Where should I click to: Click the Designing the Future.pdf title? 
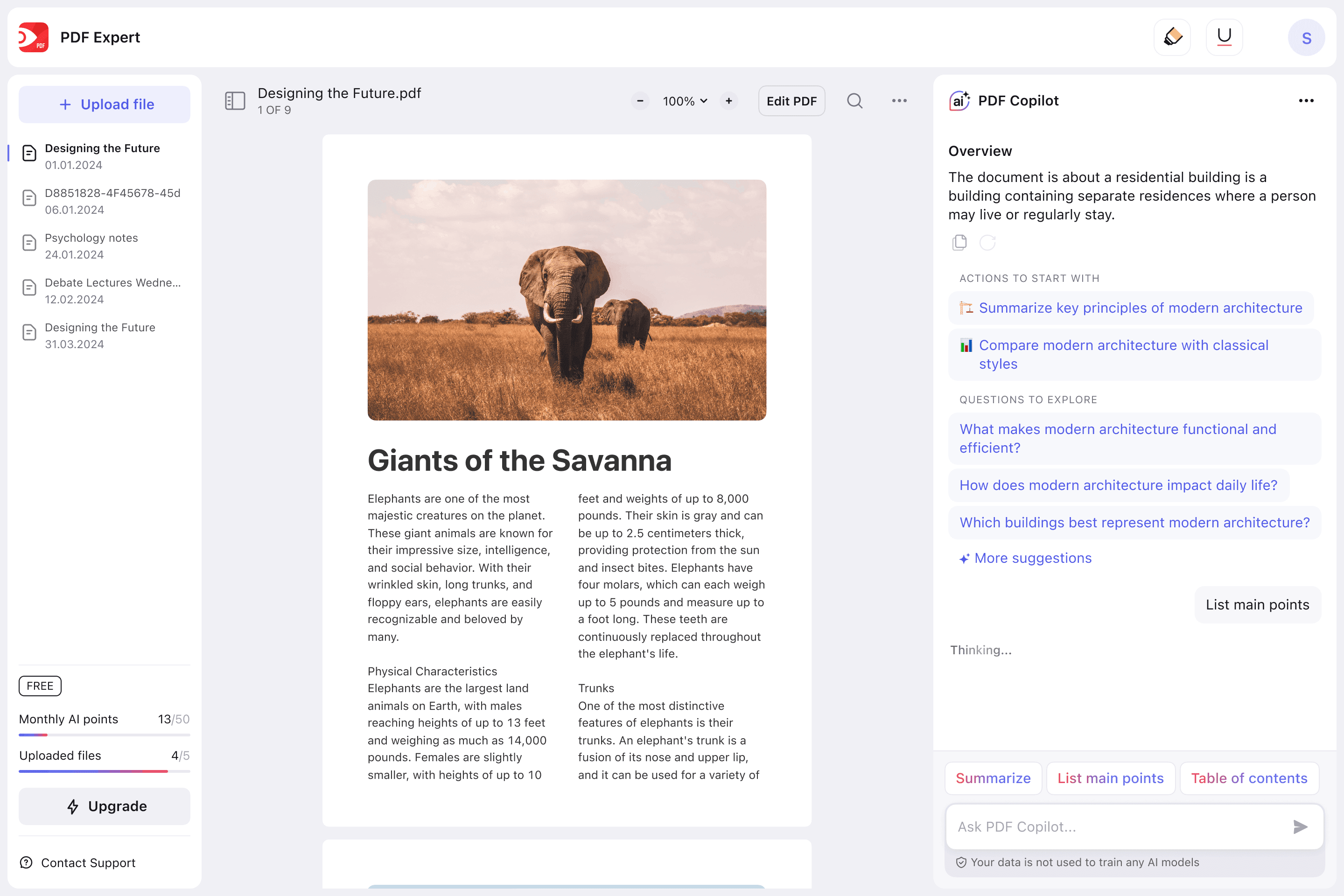click(x=339, y=93)
